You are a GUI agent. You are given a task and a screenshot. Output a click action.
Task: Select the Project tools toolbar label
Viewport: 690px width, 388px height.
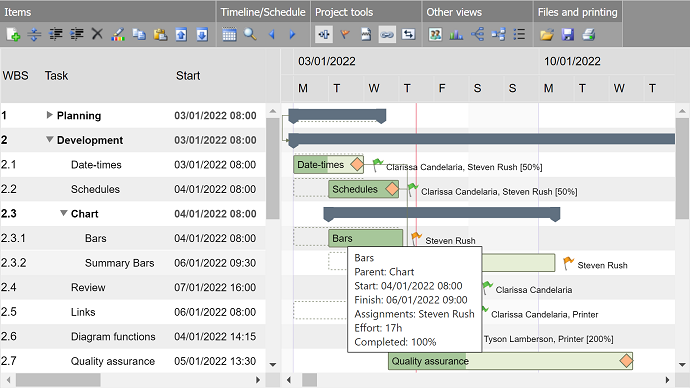pos(344,12)
